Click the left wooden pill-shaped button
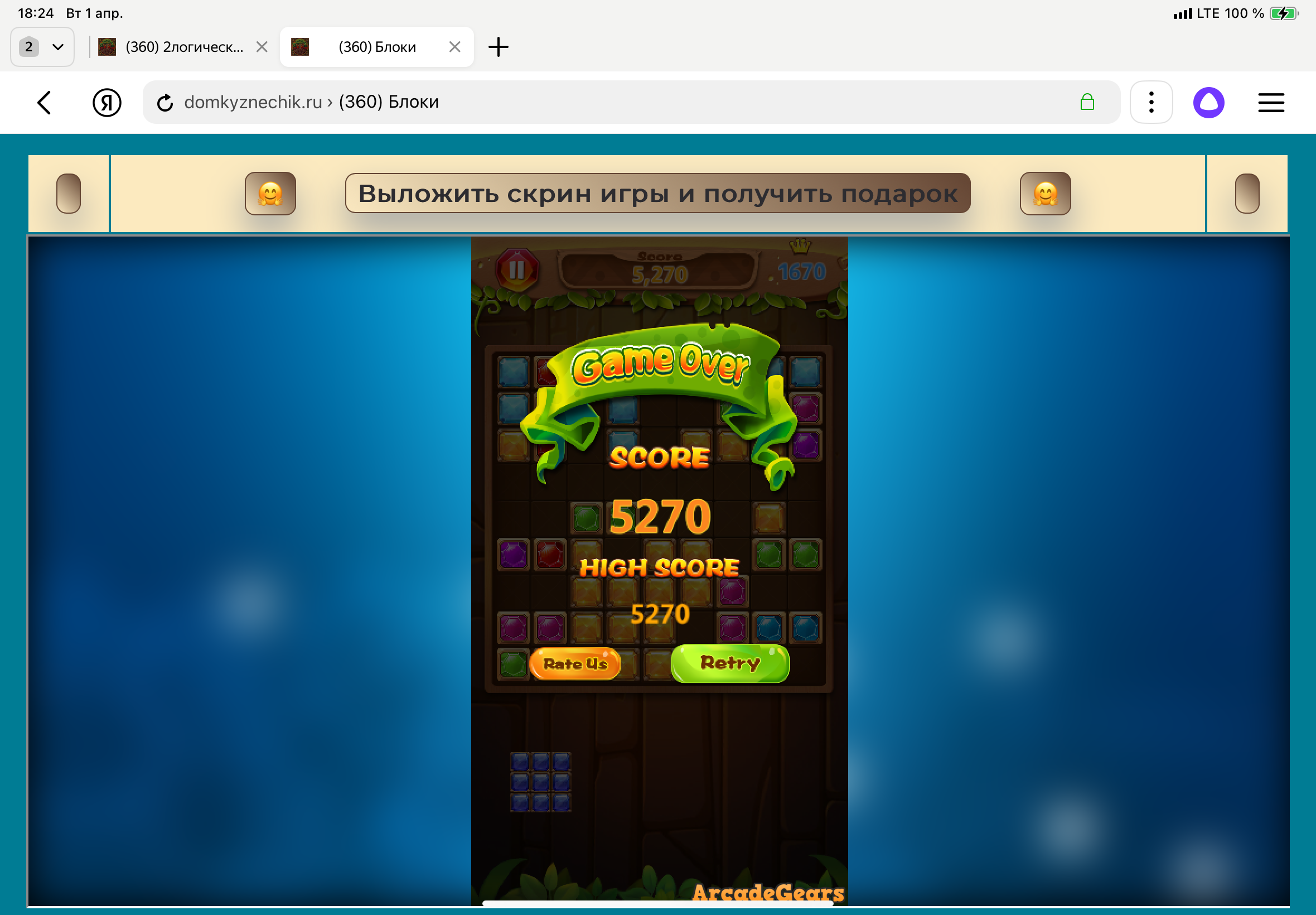The height and width of the screenshot is (915, 1316). pos(69,194)
